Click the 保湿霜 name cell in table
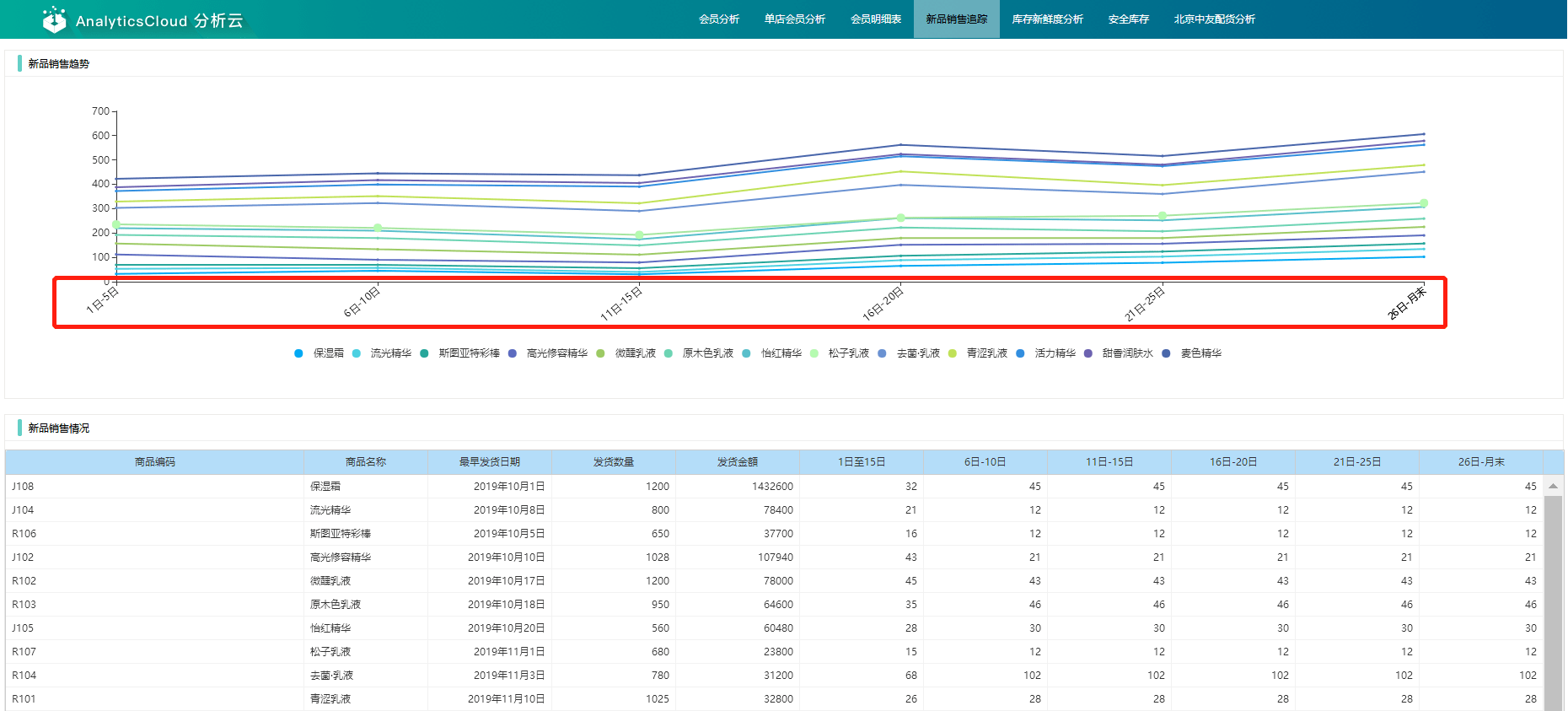This screenshot has height=711, width=1568. click(366, 487)
